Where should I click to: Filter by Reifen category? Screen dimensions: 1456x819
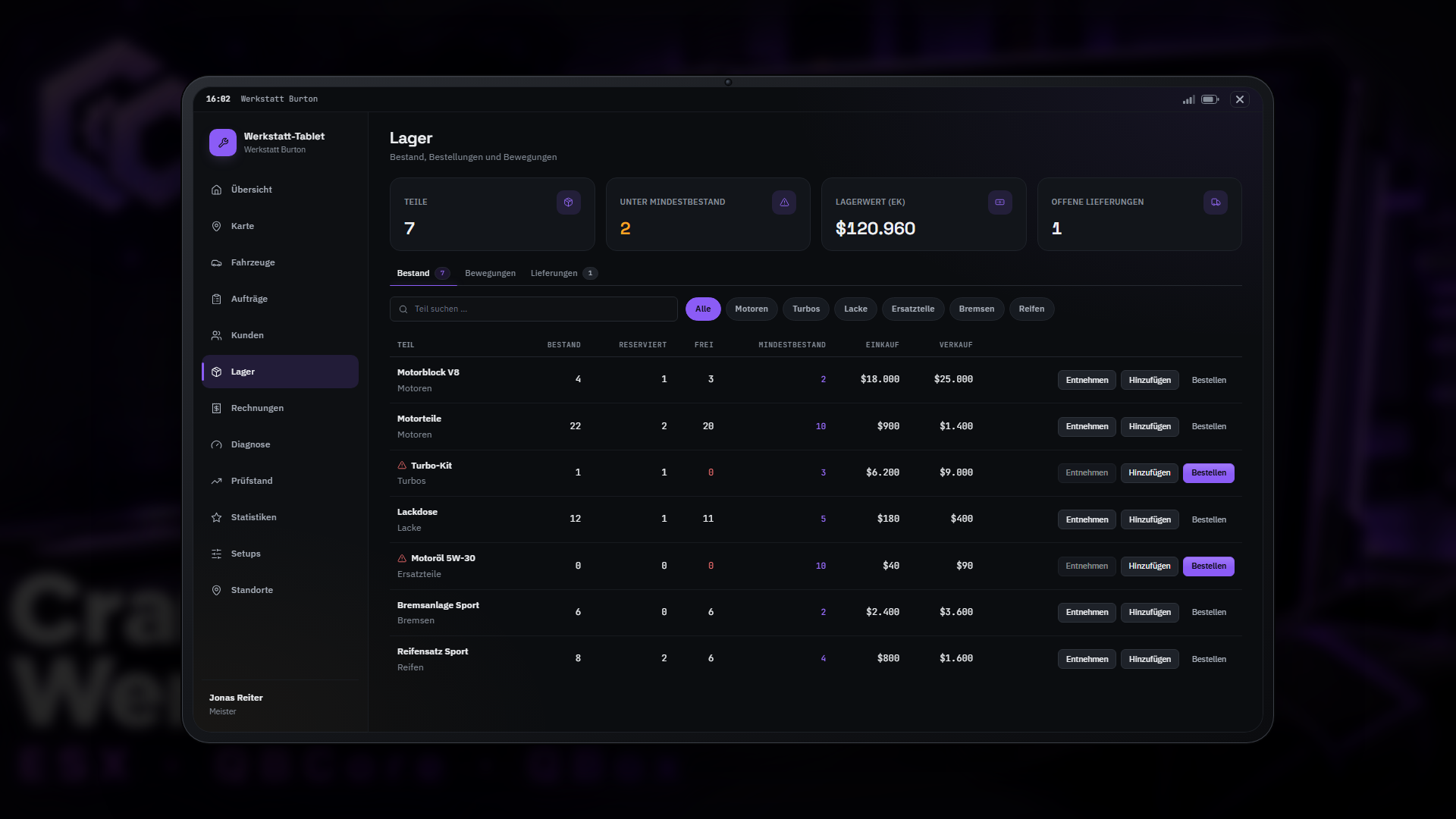pyautogui.click(x=1031, y=309)
